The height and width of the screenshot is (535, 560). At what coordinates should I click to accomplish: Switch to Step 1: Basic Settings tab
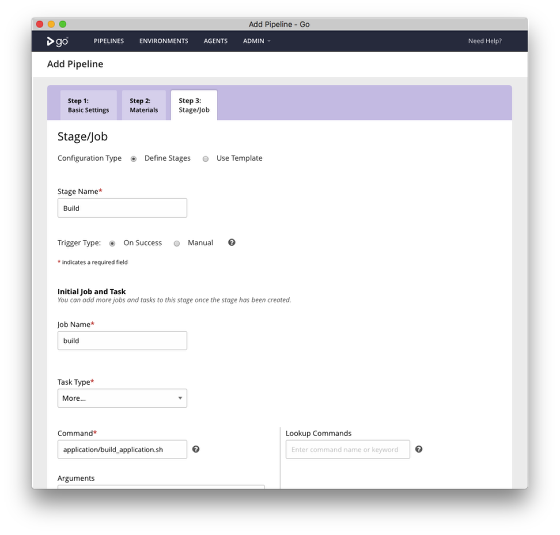(89, 105)
